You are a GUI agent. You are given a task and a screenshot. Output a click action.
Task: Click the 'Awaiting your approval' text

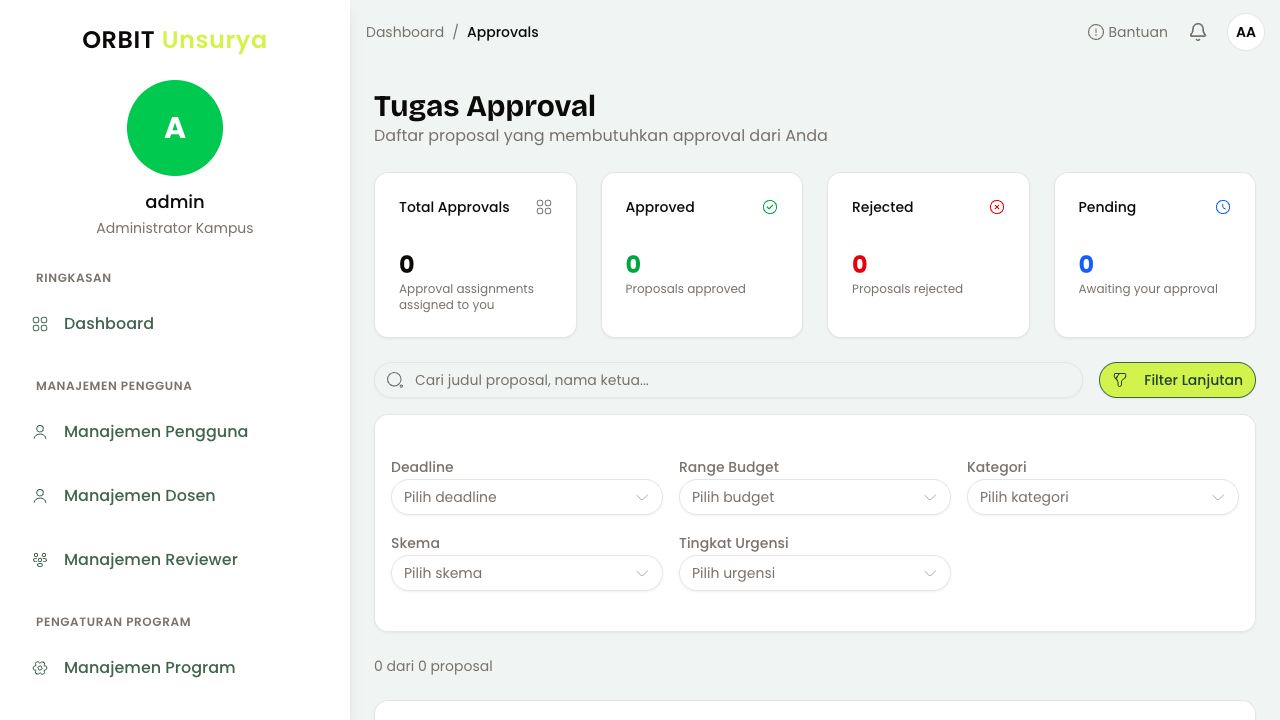(1148, 289)
